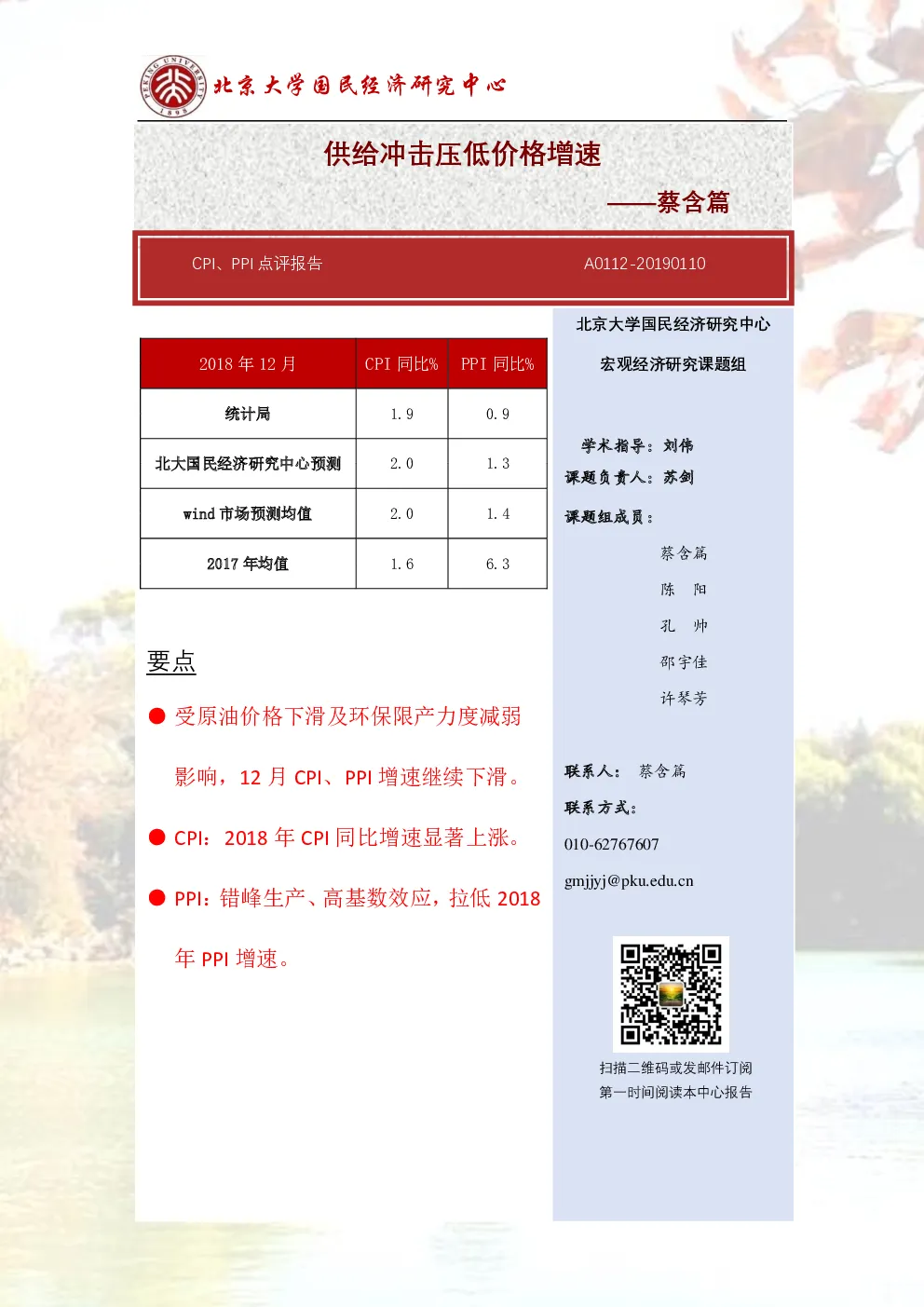The width and height of the screenshot is (924, 1307).
Task: Click 课题负责人: 苏剑
Action: [629, 477]
